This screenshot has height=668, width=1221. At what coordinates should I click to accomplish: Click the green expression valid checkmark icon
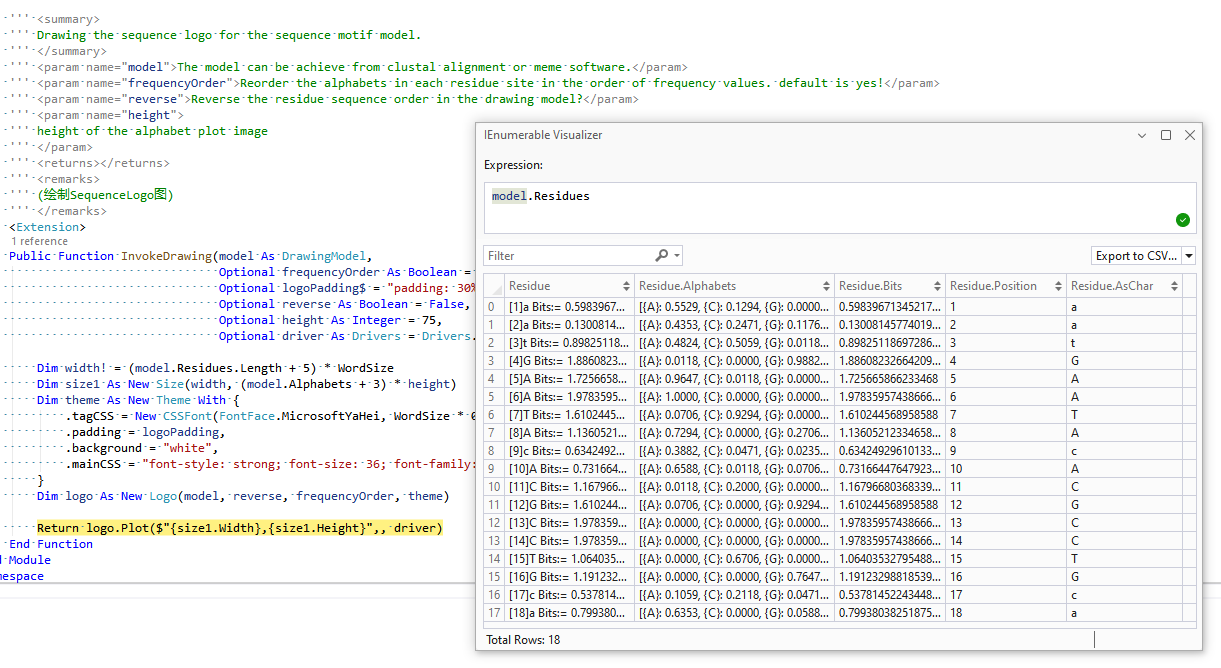click(x=1183, y=220)
